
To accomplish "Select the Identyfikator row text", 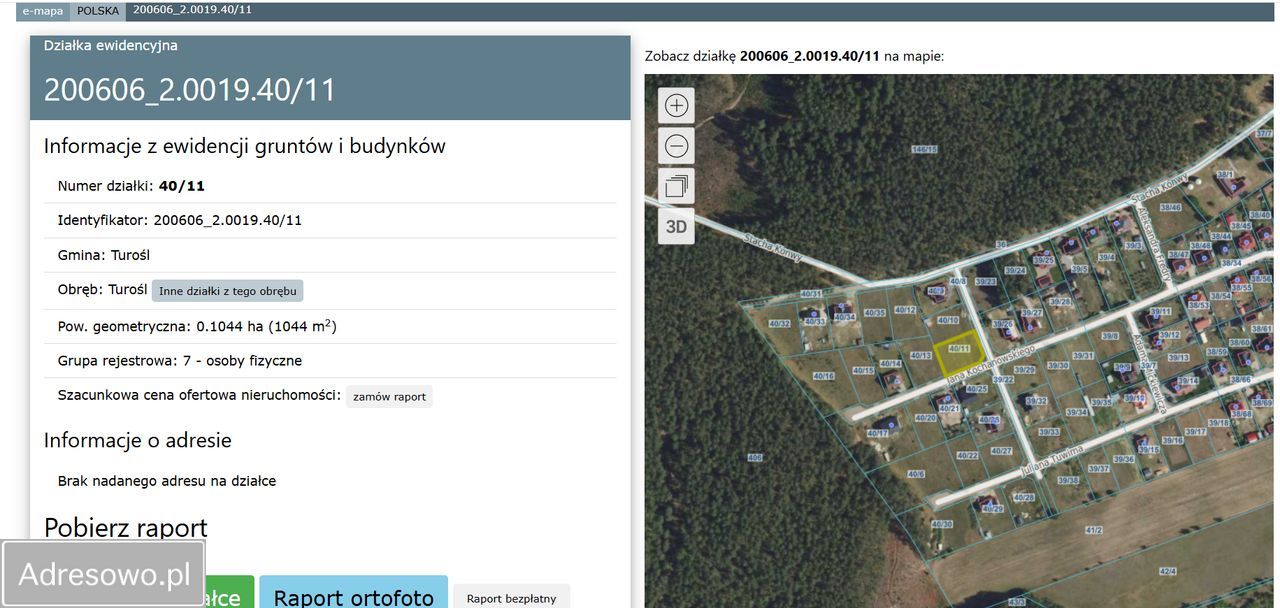I will coord(180,220).
